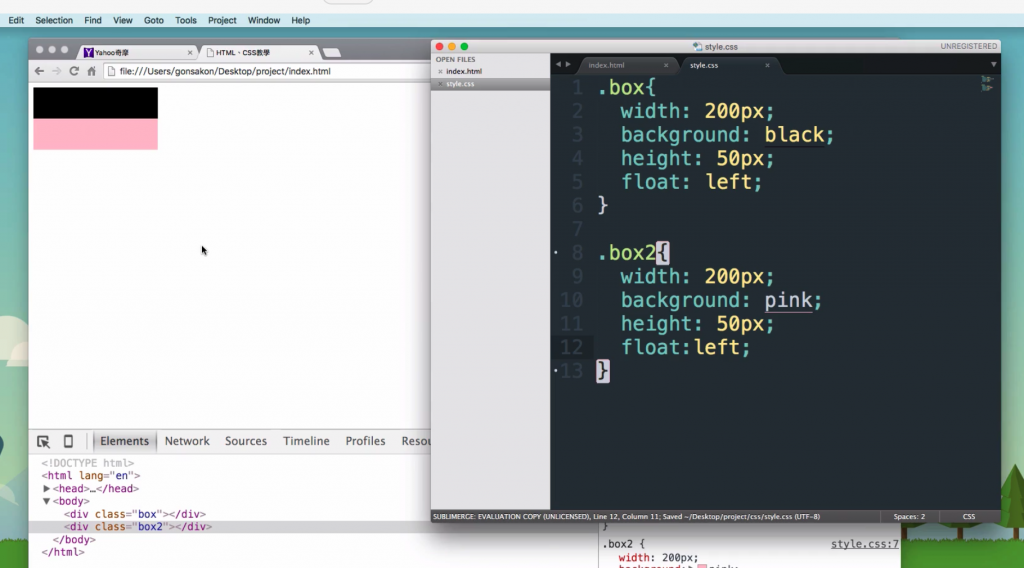Place cursor on line 1 .box selector
Image resolution: width=1024 pixels, height=568 pixels.
(620, 87)
